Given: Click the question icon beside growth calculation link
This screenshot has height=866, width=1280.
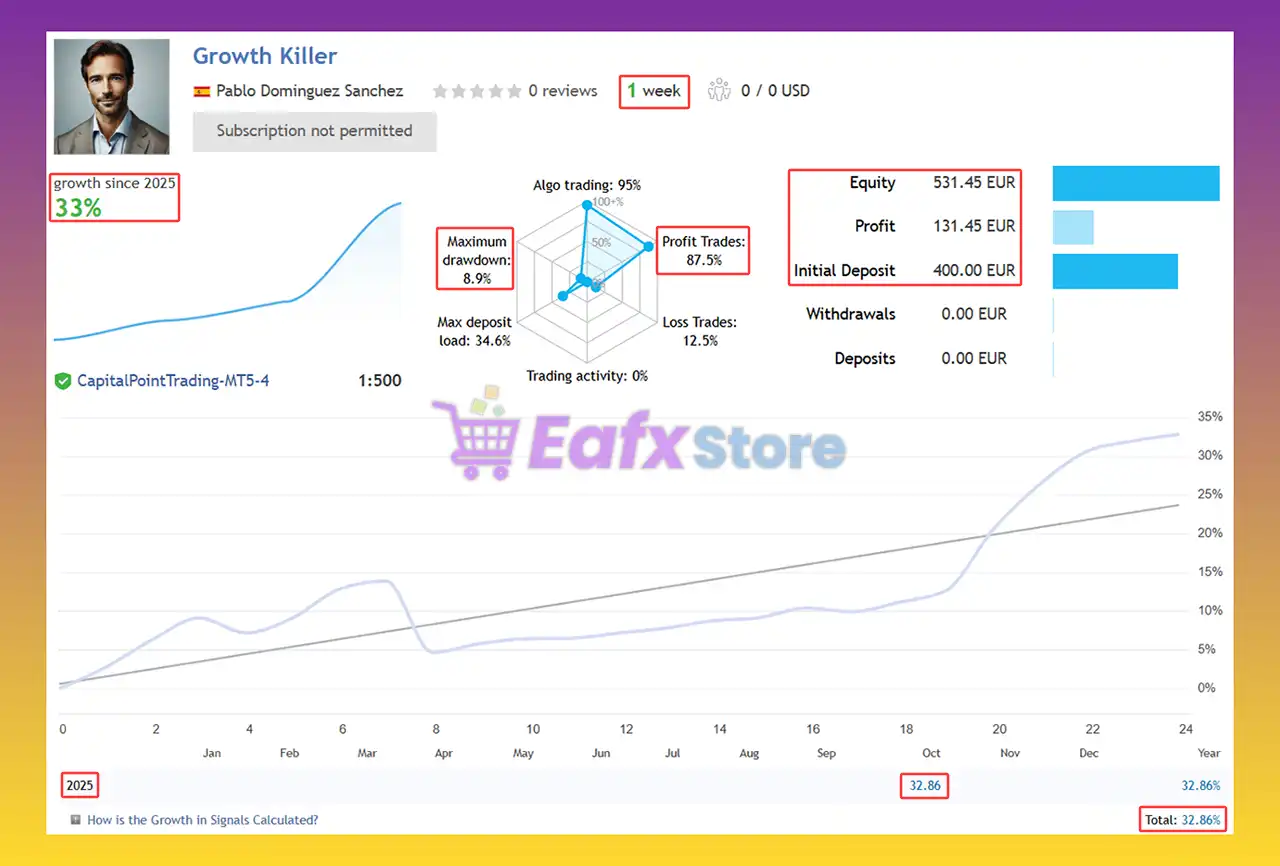Looking at the screenshot, I should 76,820.
